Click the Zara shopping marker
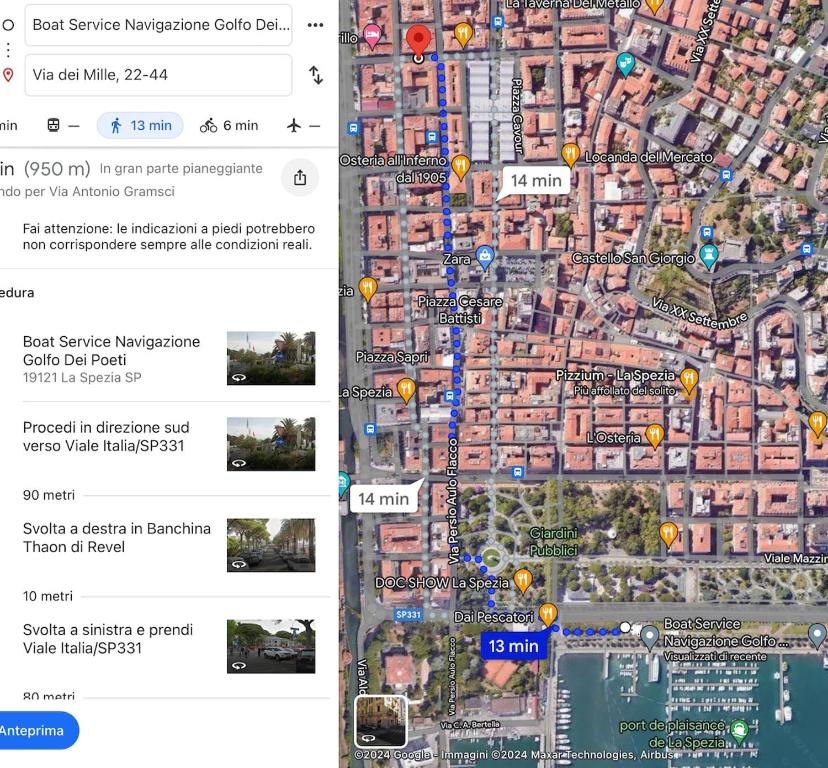The height and width of the screenshot is (768, 828). pyautogui.click(x=485, y=257)
